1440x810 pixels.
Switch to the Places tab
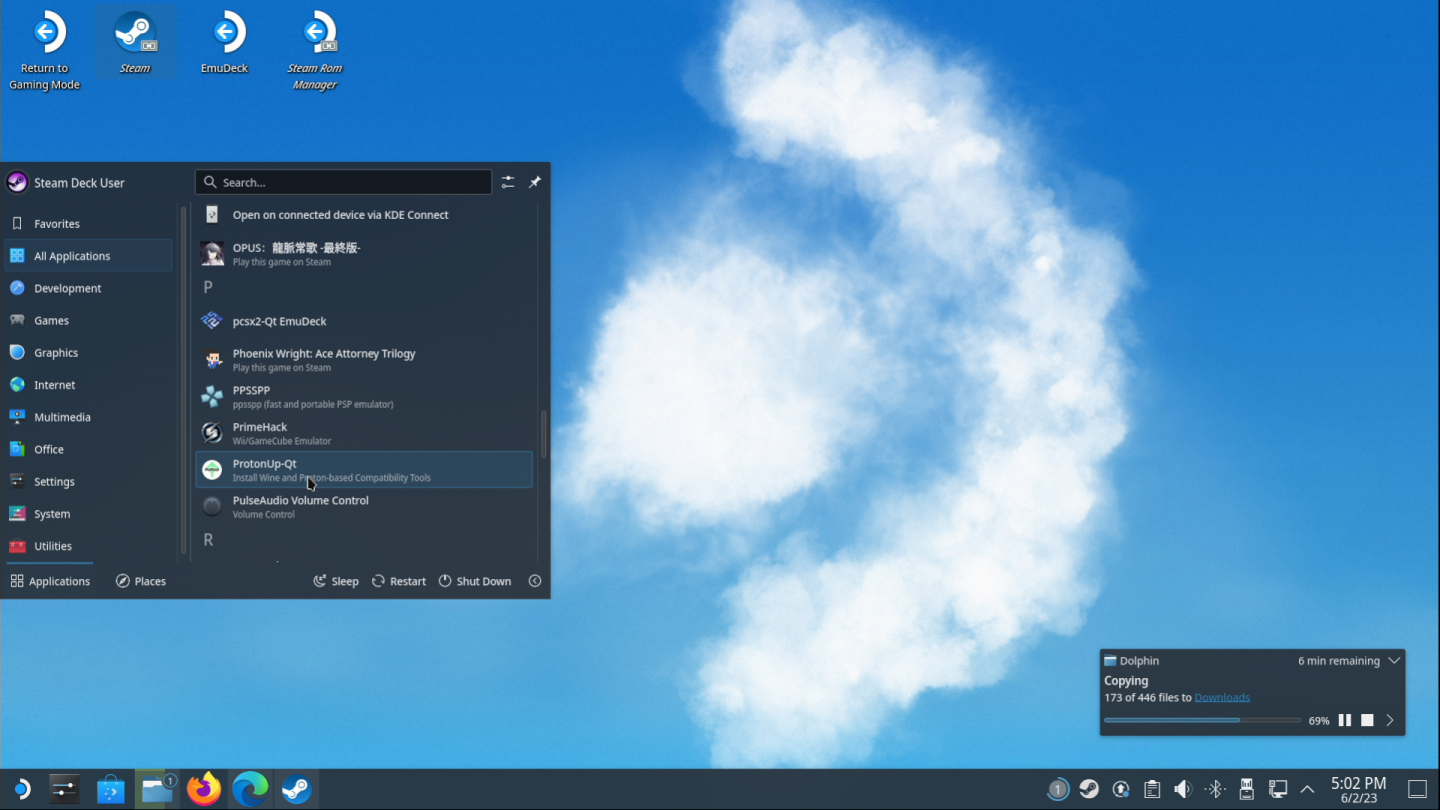pos(141,581)
